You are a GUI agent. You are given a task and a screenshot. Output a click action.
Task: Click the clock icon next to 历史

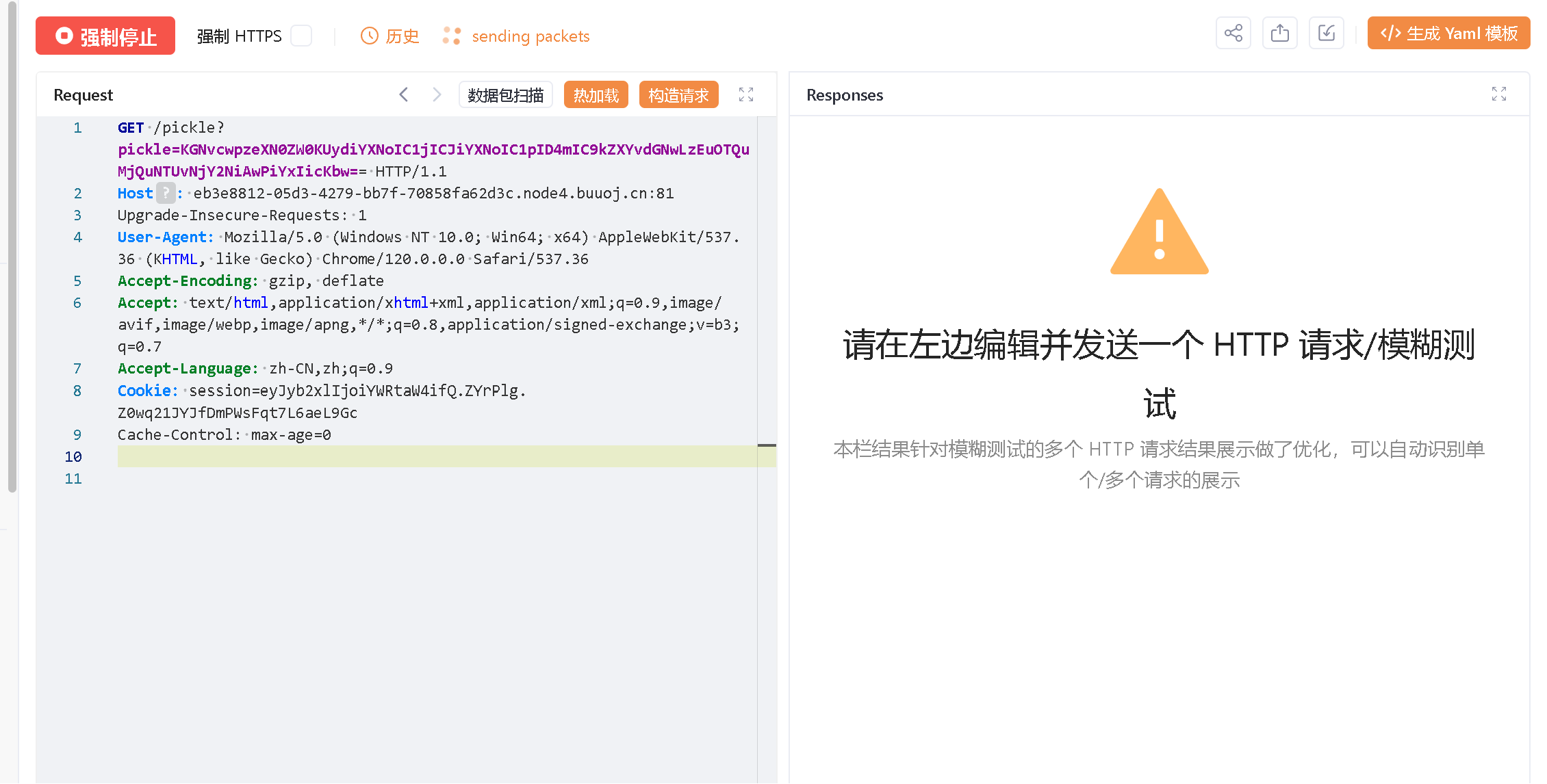coord(370,36)
